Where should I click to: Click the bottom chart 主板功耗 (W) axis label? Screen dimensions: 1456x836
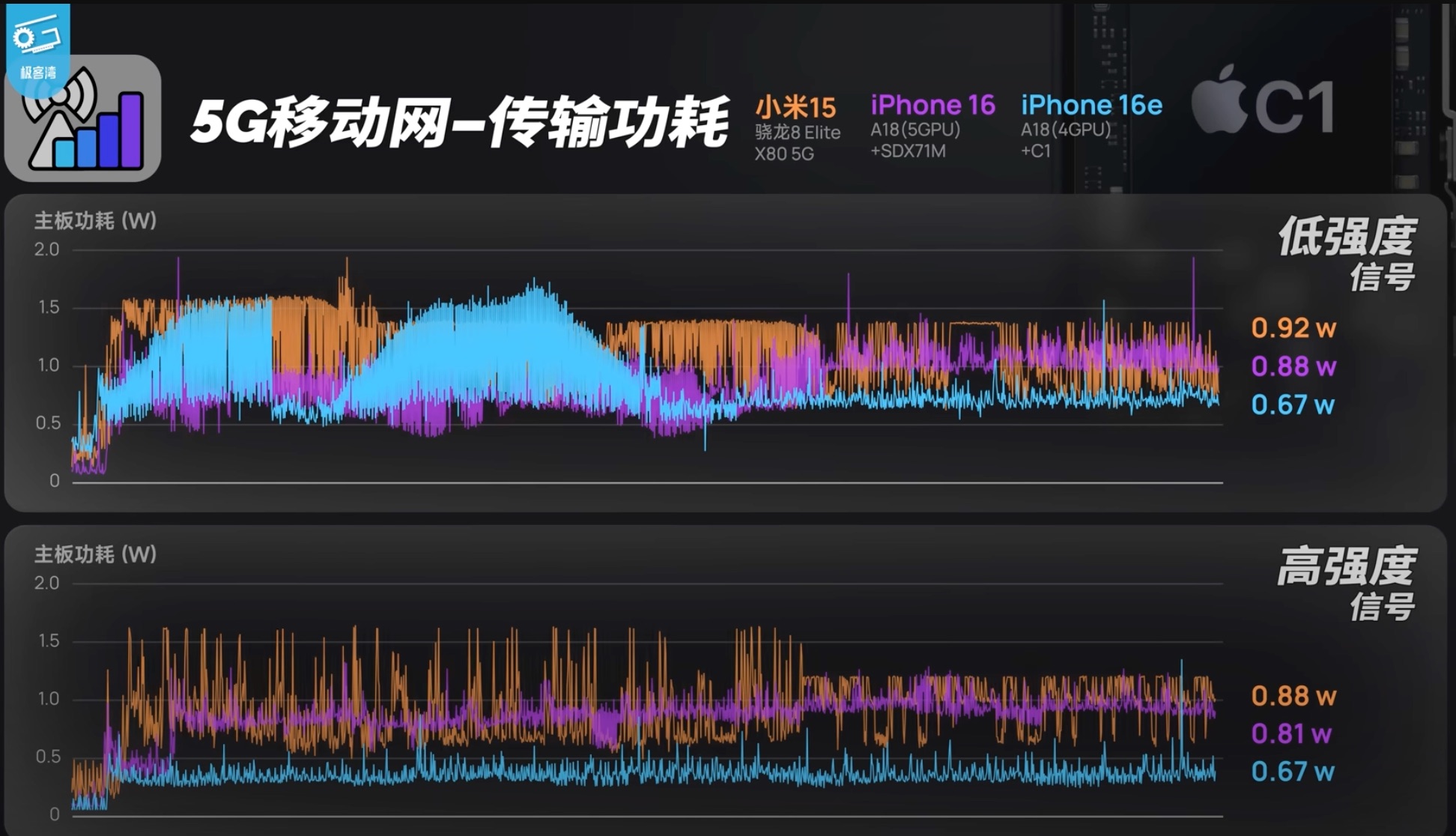[x=95, y=554]
